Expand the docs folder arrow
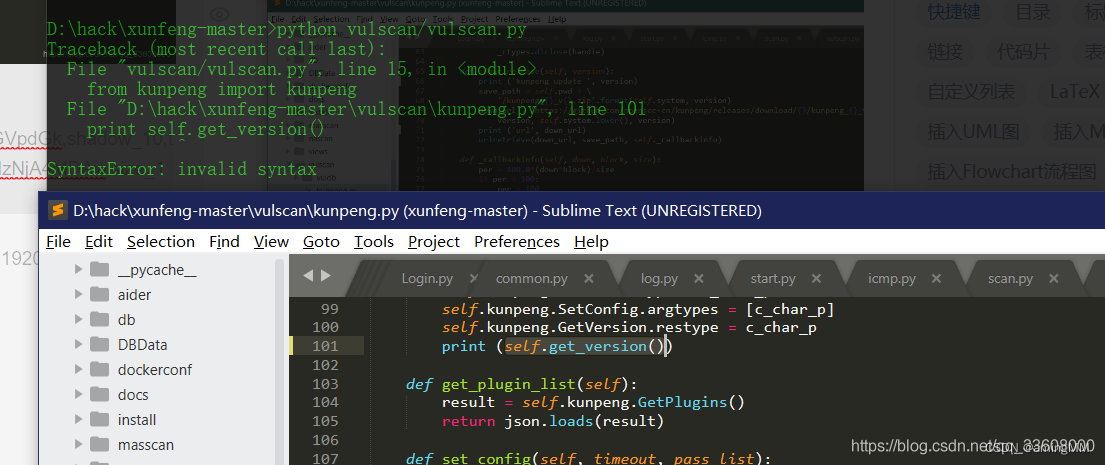Screen dimensions: 1105x465 coord(78,395)
